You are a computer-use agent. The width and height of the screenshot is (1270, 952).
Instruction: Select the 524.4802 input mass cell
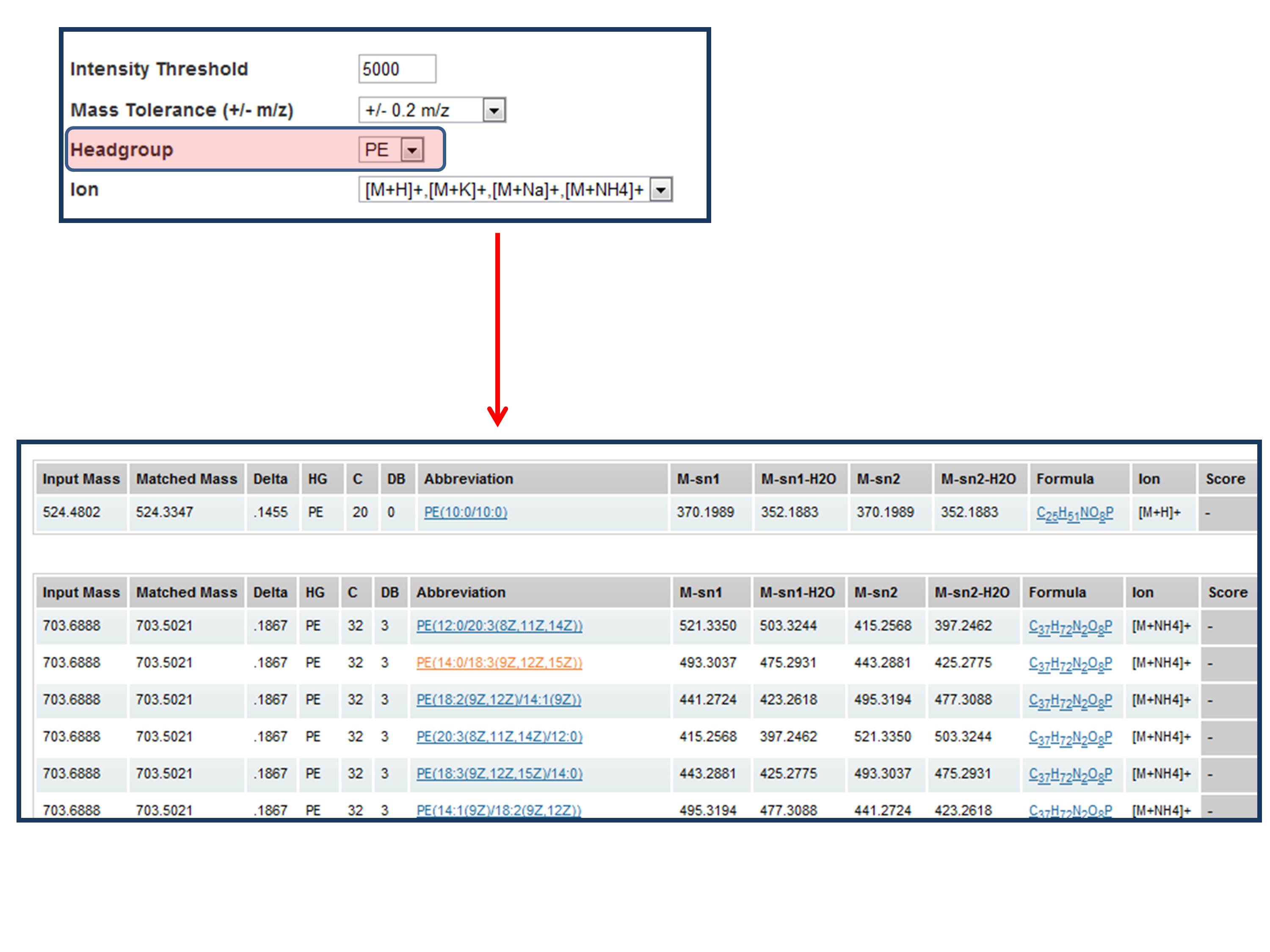tap(71, 512)
